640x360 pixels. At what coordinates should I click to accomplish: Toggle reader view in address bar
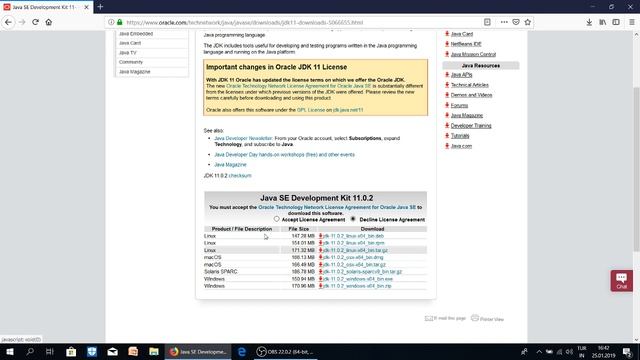click(487, 22)
